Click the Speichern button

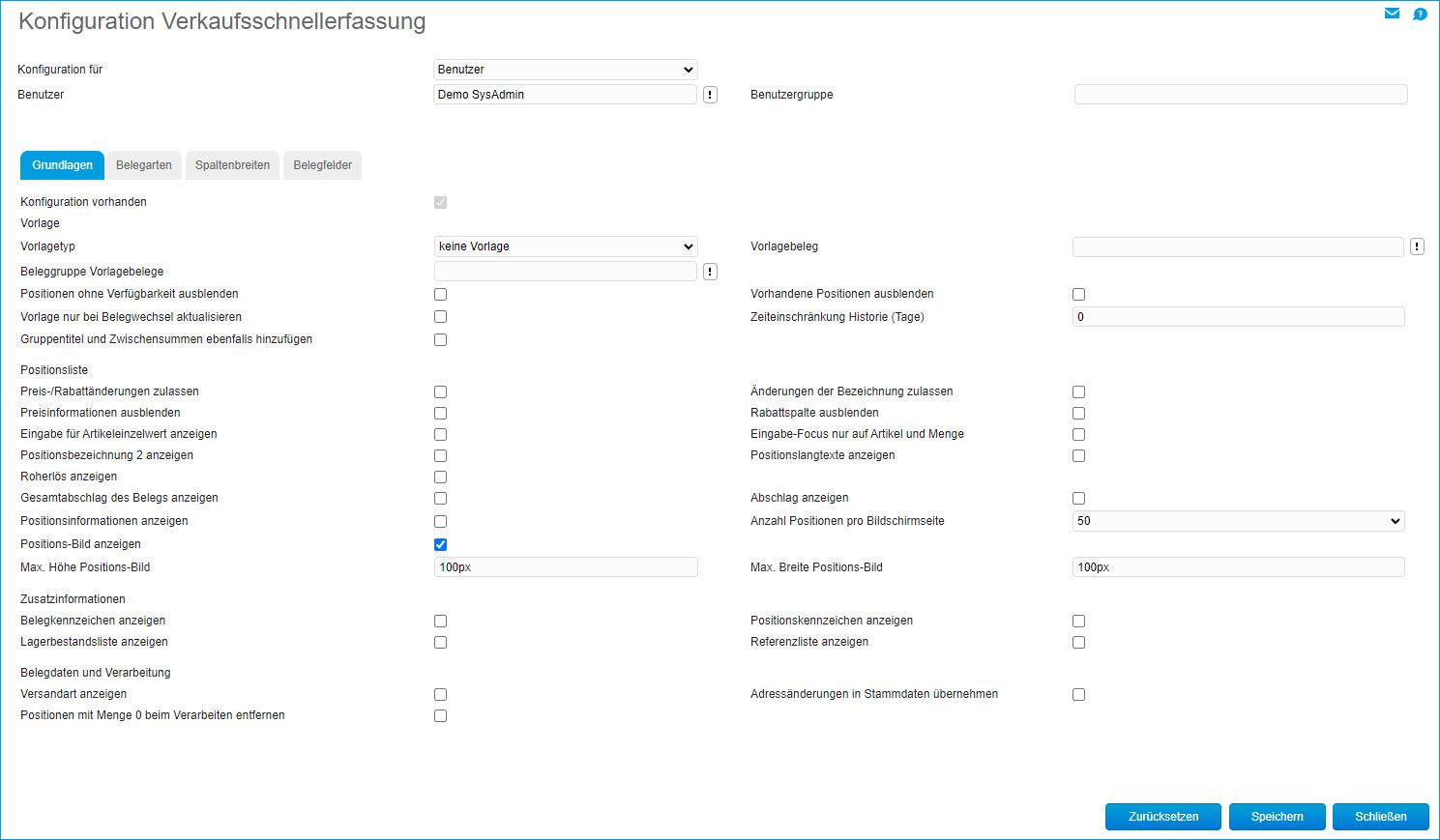pos(1277,817)
